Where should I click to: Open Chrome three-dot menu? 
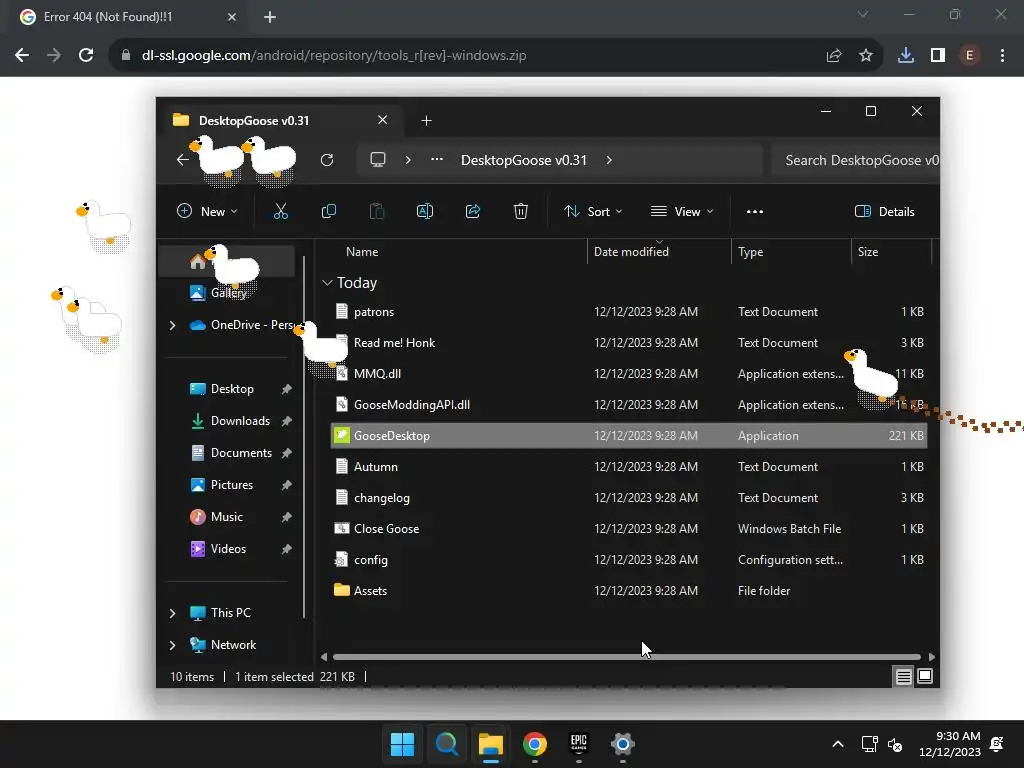click(1002, 56)
